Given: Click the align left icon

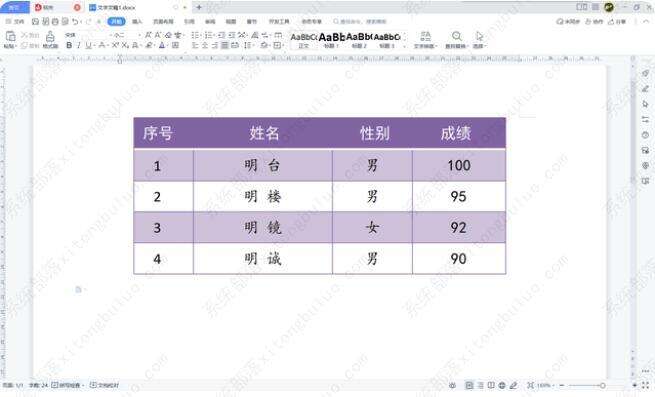Looking at the screenshot, I should pyautogui.click(x=195, y=46).
